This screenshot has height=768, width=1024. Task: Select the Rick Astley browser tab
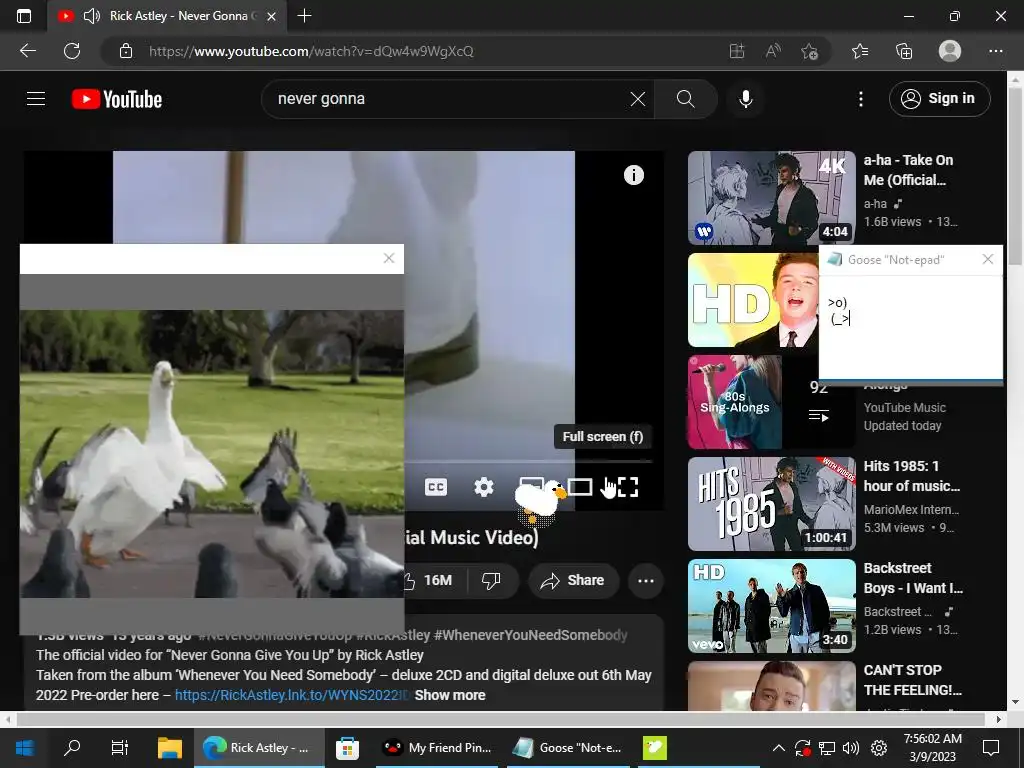pyautogui.click(x=167, y=16)
